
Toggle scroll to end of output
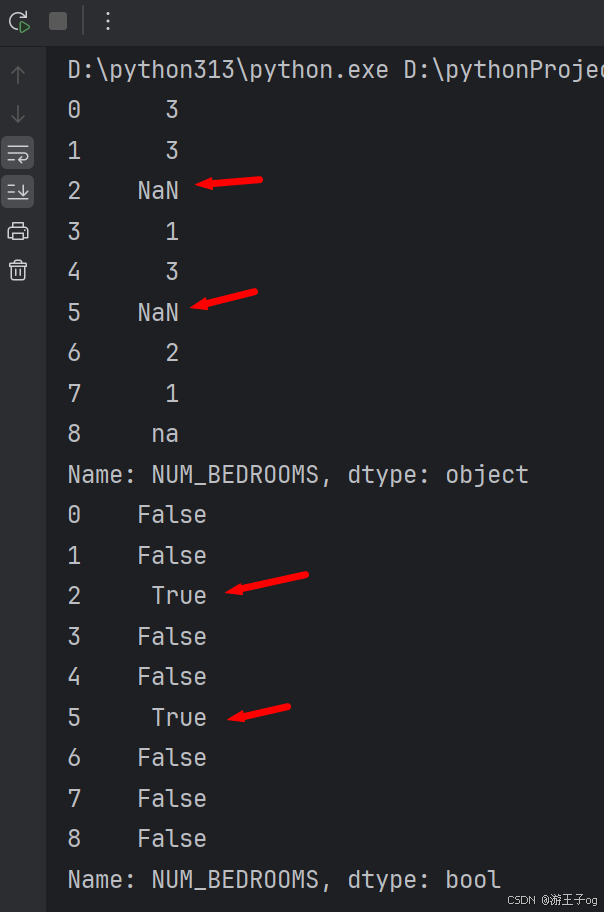tap(18, 191)
